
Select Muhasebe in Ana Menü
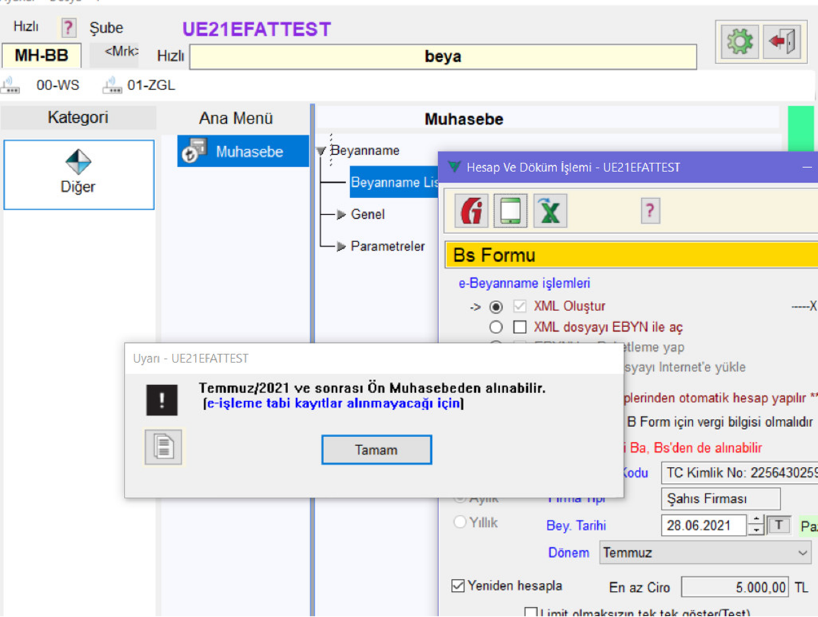243,152
